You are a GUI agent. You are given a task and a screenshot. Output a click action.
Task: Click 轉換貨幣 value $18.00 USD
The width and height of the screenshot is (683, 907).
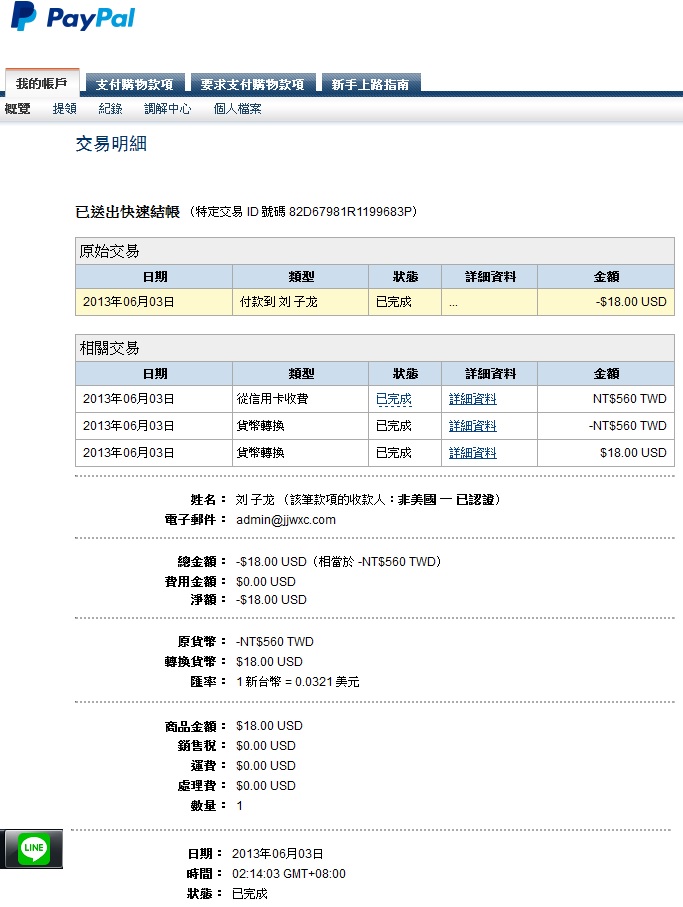coord(269,662)
